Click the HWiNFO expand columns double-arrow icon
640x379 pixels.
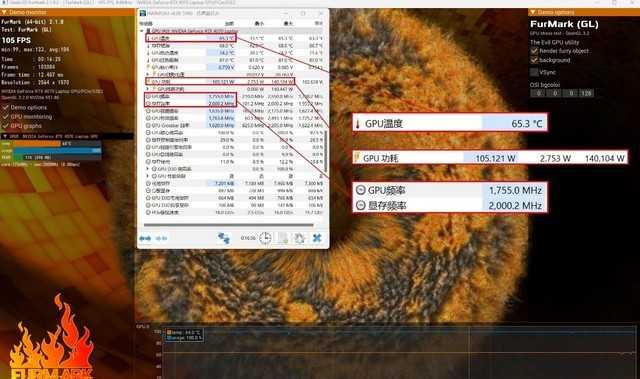[x=145, y=238]
